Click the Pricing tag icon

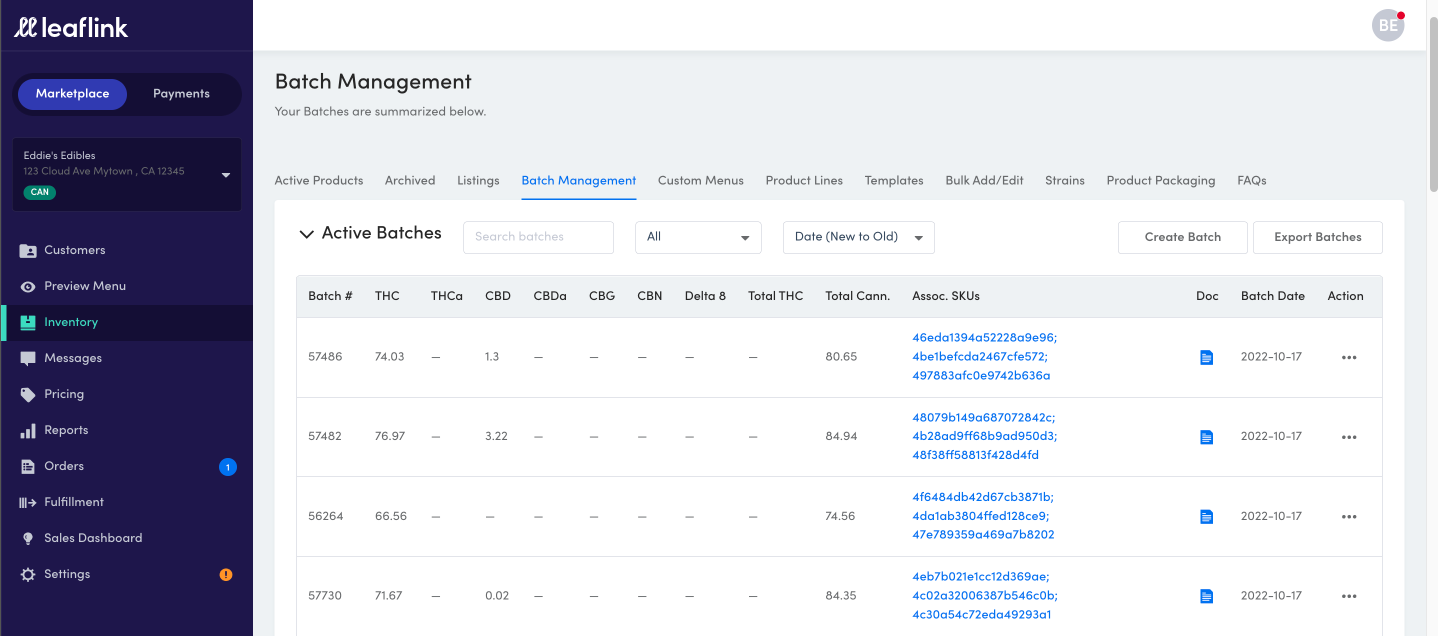(28, 394)
